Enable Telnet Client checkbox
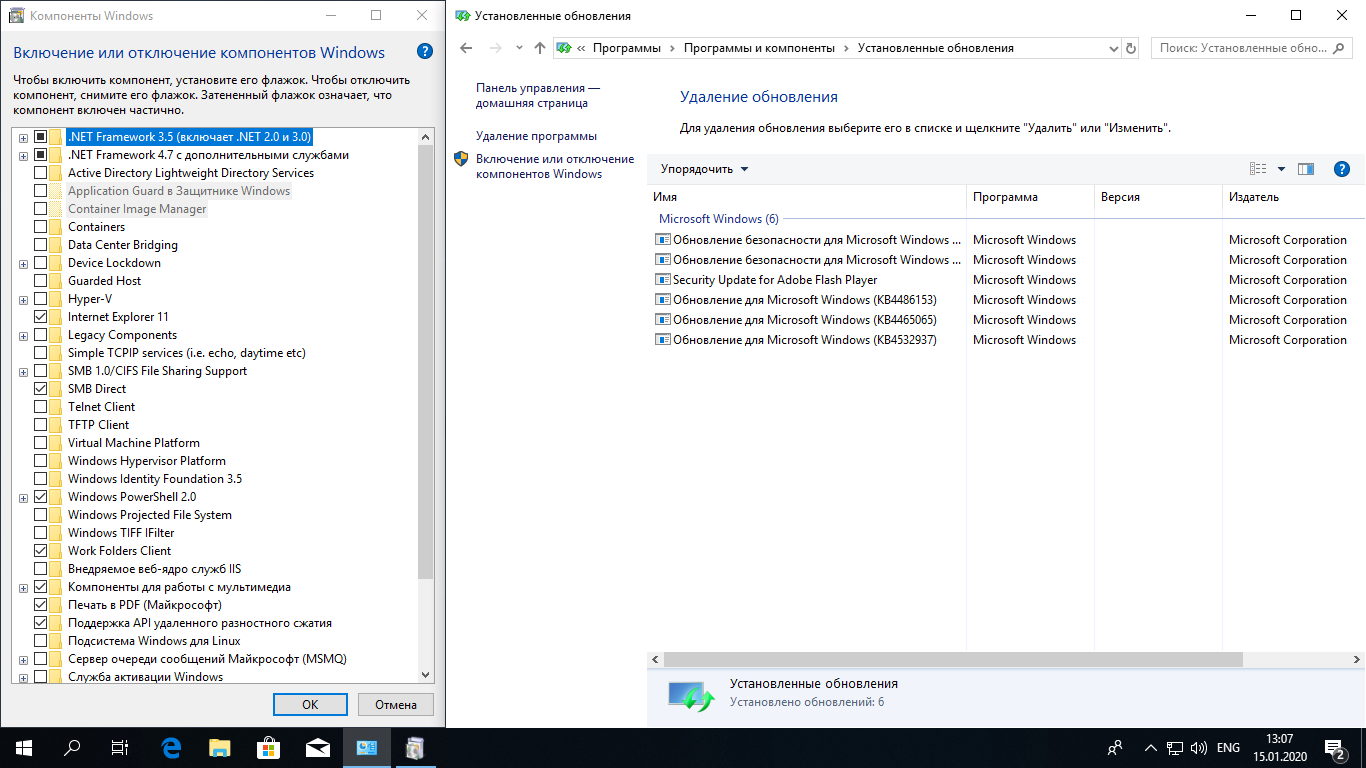The height and width of the screenshot is (768, 1366). coord(41,407)
